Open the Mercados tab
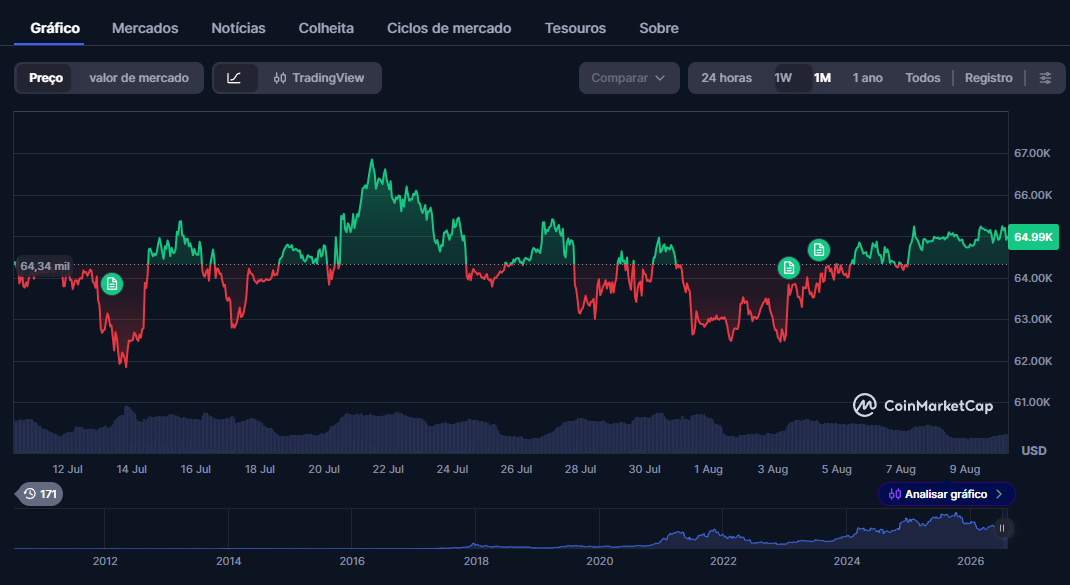The height and width of the screenshot is (585, 1070). [145, 28]
